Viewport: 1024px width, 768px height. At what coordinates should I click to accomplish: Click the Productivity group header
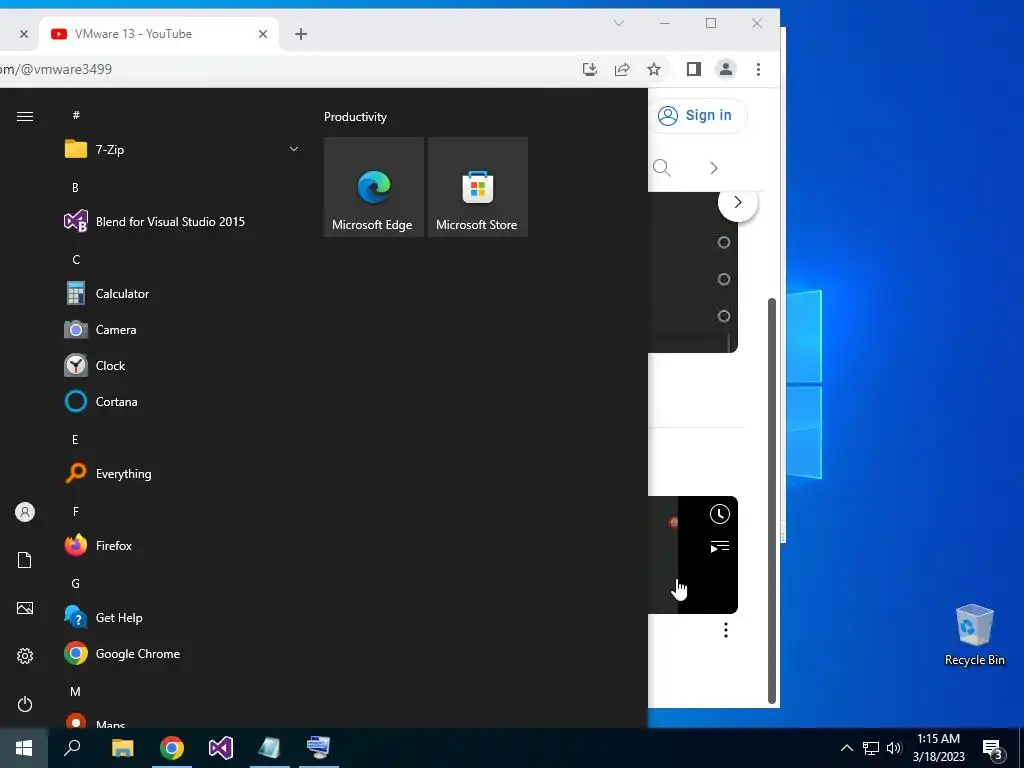pyautogui.click(x=355, y=117)
